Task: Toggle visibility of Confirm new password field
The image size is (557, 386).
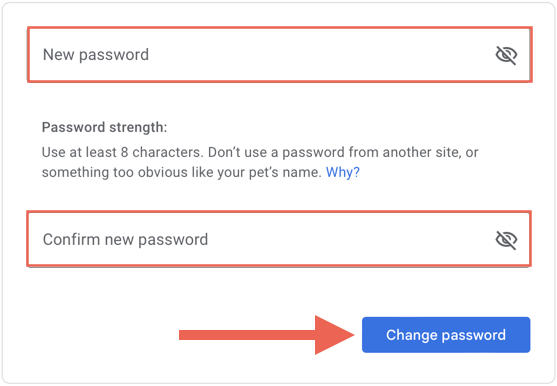Action: 506,240
